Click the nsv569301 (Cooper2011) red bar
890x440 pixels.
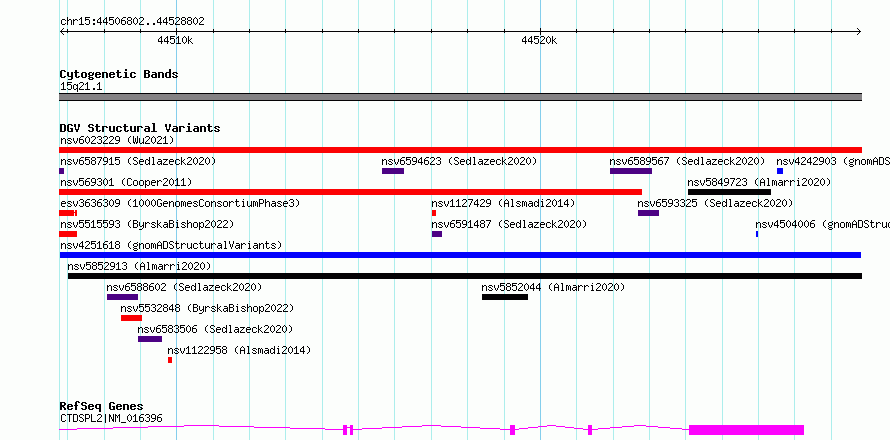point(350,192)
